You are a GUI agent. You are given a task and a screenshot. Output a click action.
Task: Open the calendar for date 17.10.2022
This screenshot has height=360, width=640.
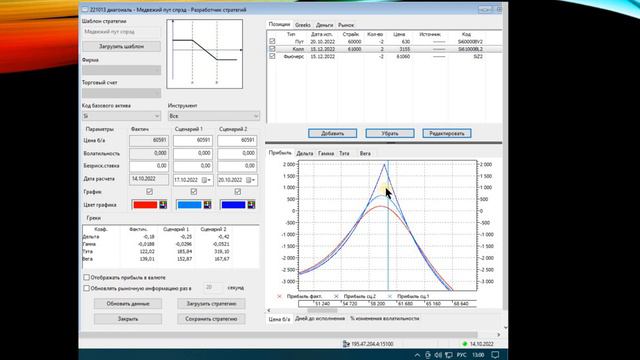pos(204,180)
